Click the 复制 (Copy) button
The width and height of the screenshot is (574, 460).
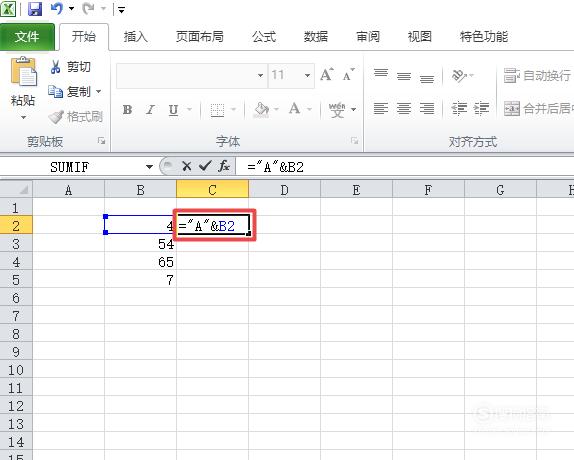pos(70,92)
